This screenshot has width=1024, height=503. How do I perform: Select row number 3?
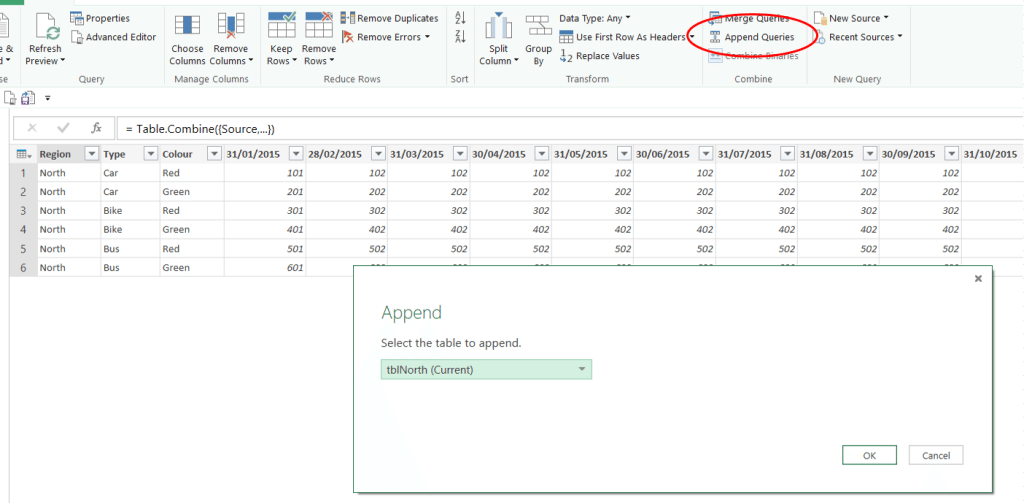pos(24,211)
